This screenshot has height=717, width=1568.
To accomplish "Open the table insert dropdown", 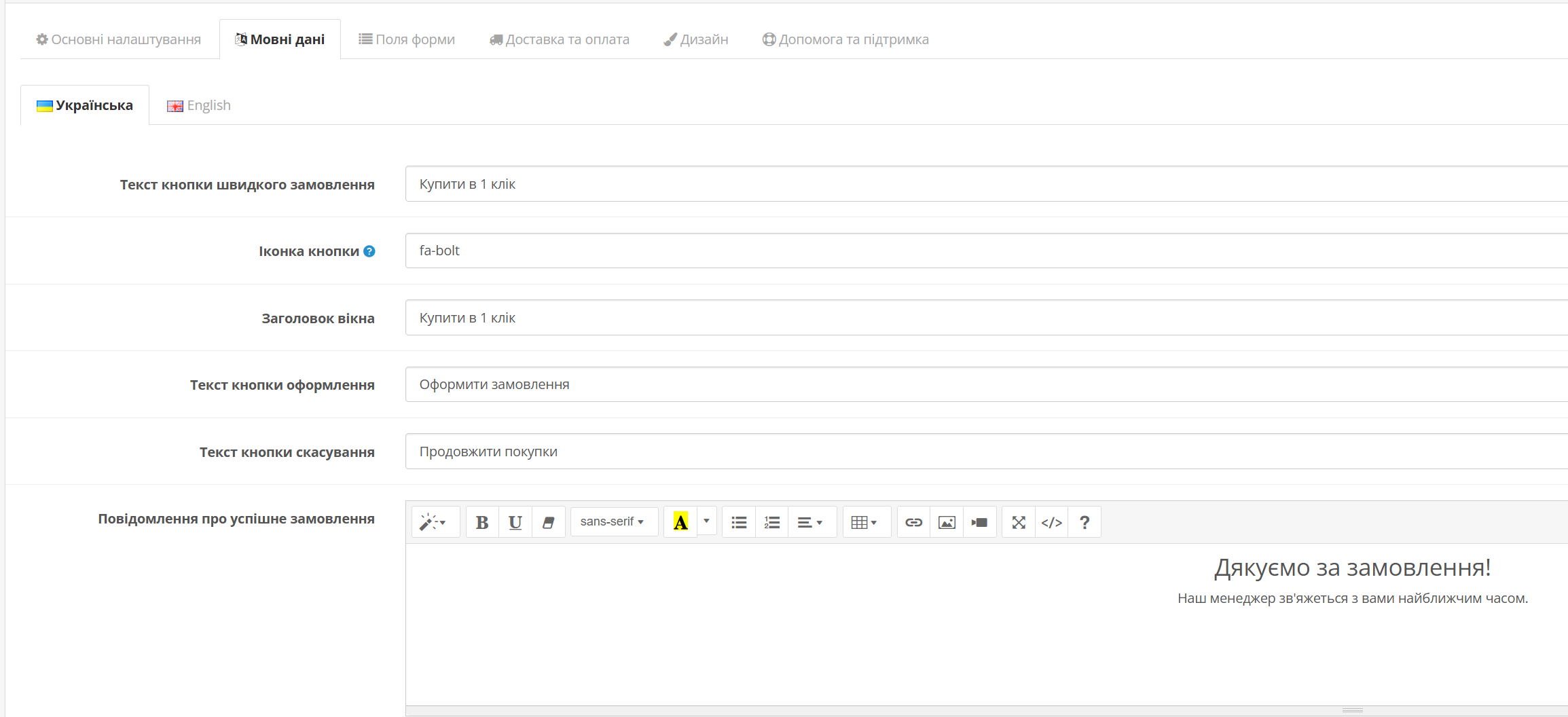I will pos(865,522).
